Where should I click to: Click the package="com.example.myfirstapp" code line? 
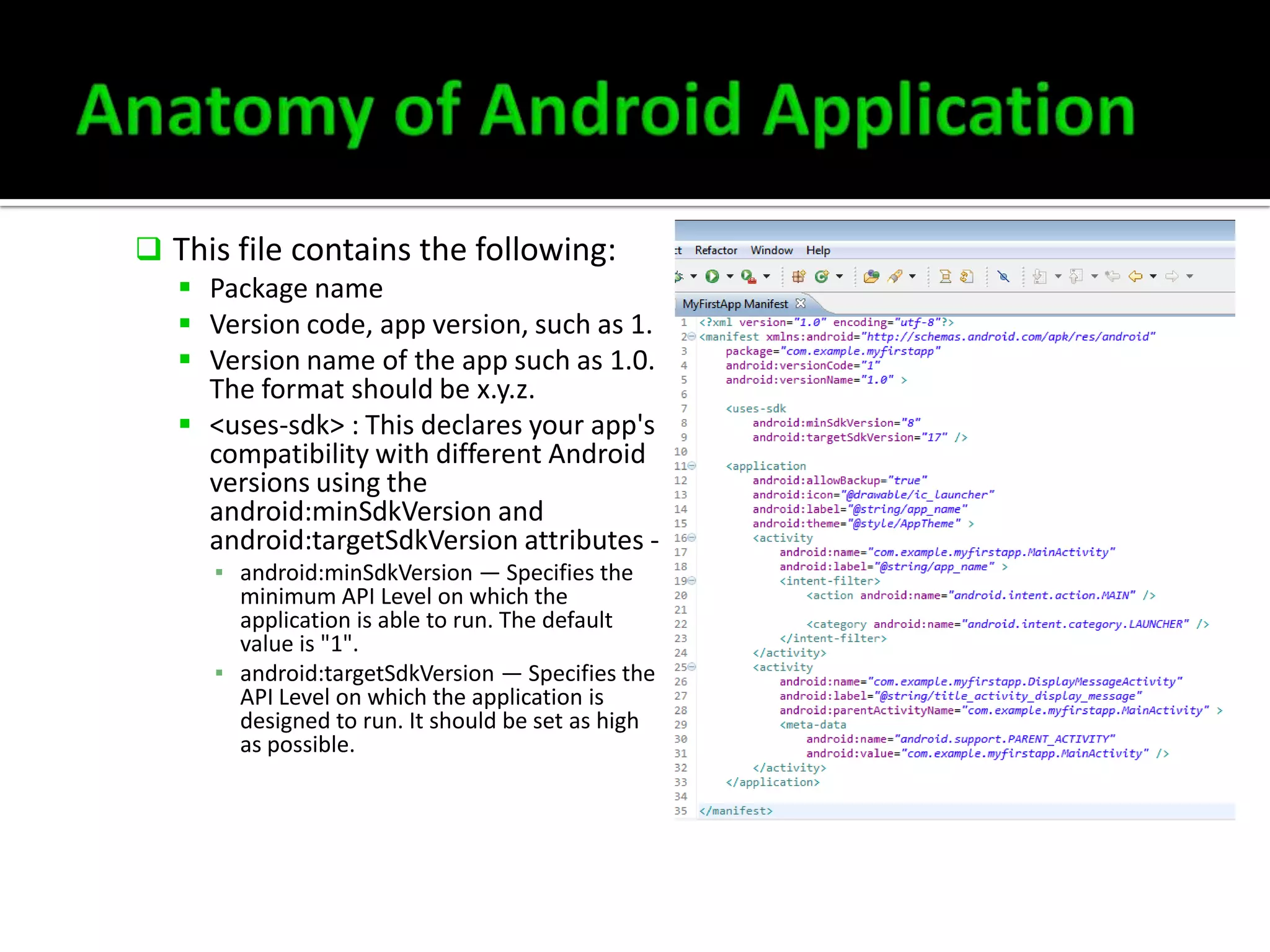(x=833, y=351)
